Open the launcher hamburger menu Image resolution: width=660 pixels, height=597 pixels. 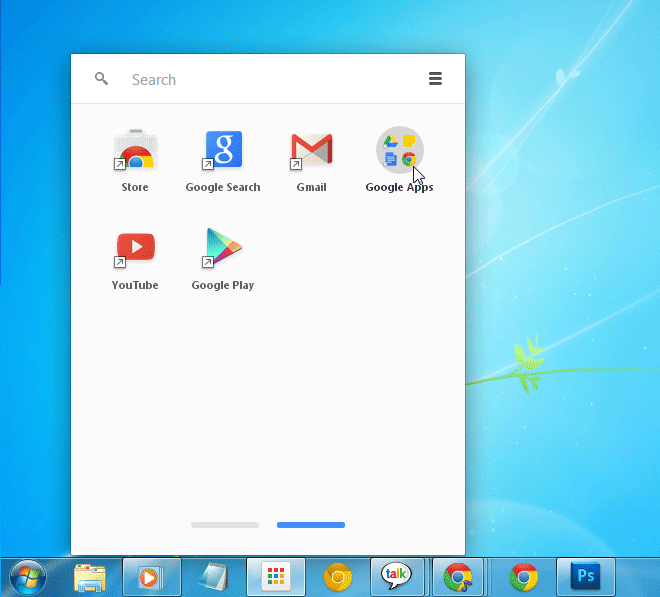click(435, 78)
